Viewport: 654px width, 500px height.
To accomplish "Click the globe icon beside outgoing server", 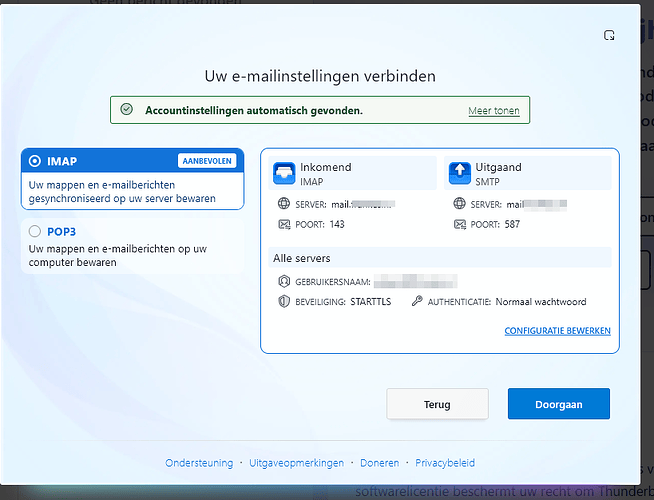I will 459,204.
